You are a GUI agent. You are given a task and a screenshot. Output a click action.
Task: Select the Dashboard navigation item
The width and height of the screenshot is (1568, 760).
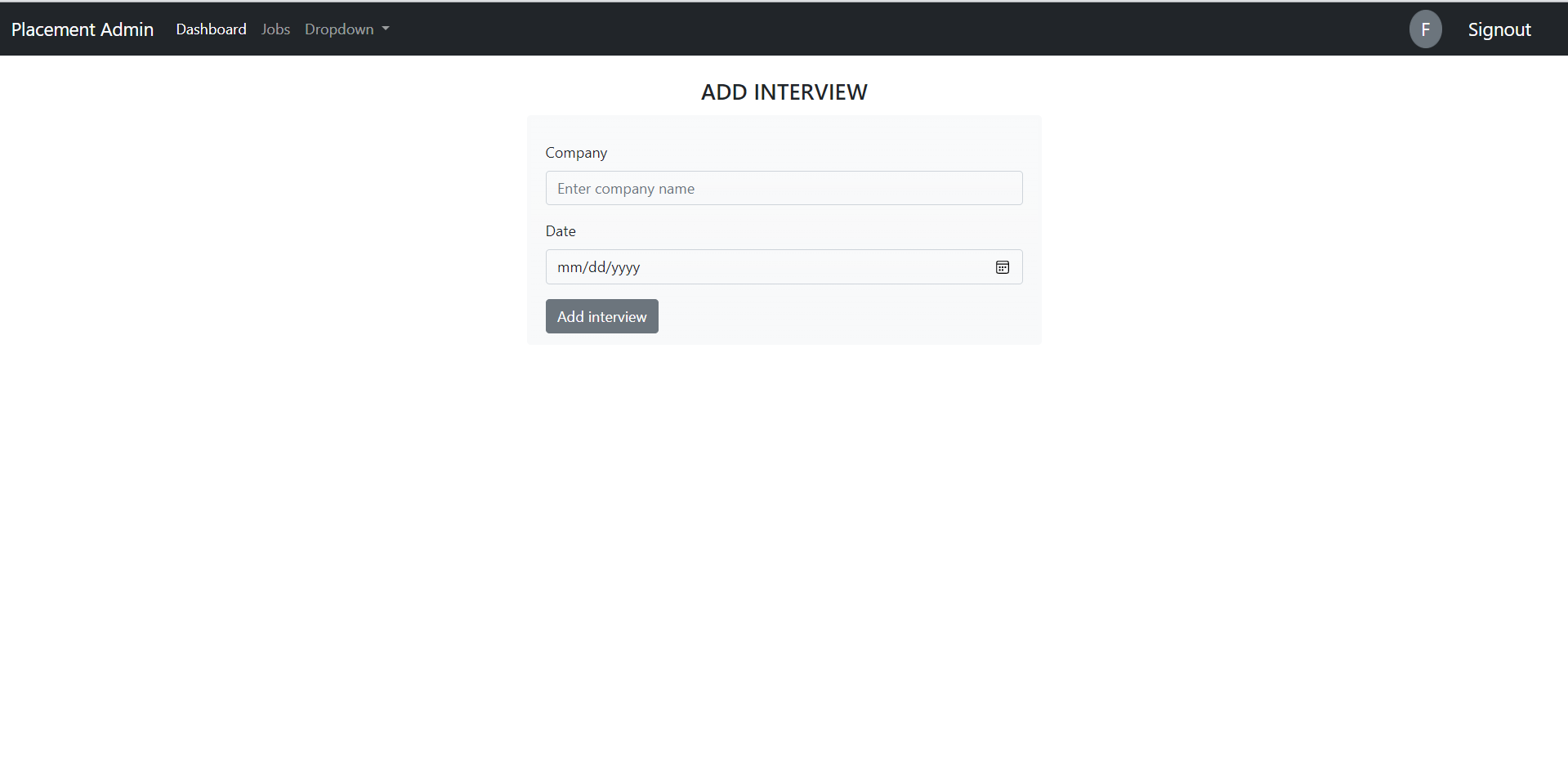tap(211, 29)
